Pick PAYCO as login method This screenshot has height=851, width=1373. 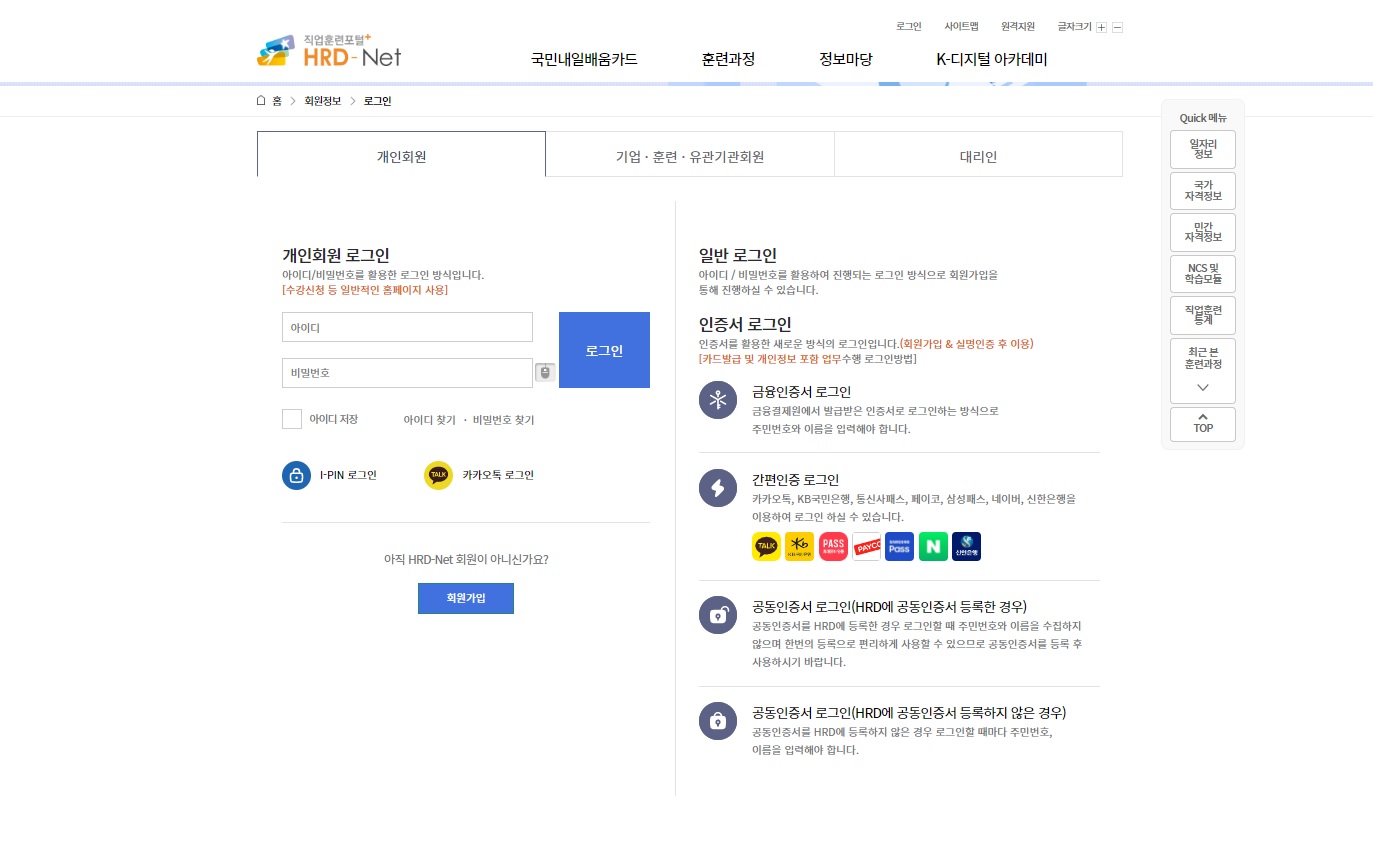tap(865, 546)
